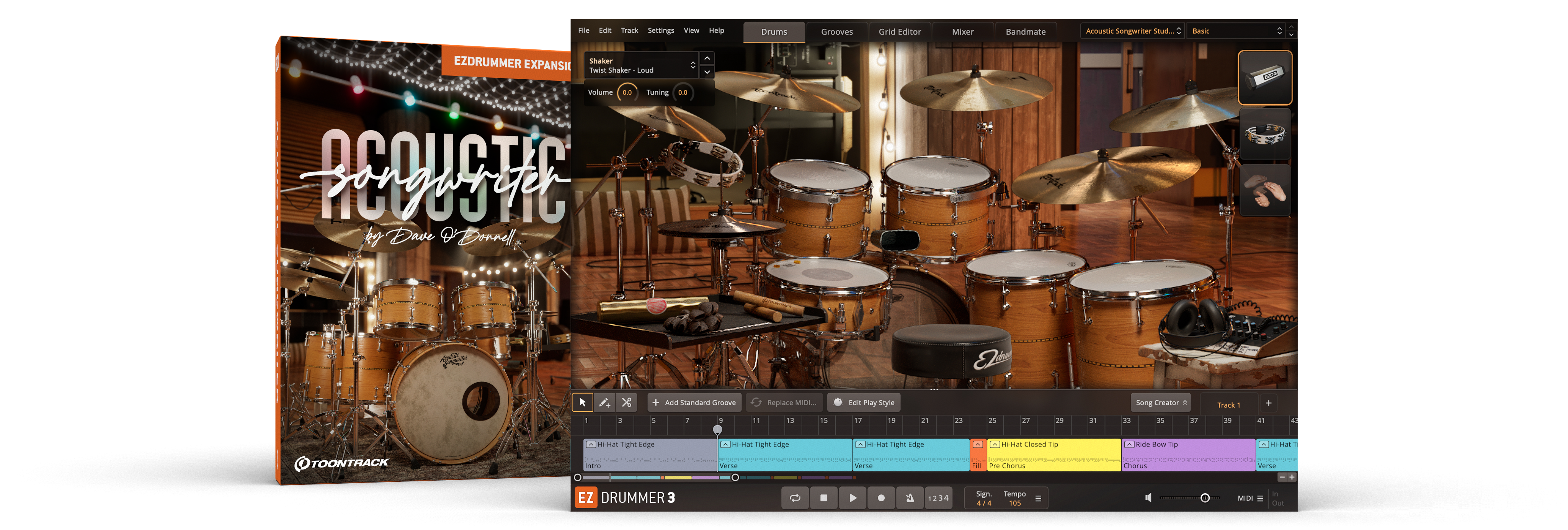Open the MIDI settings menu icon
This screenshot has width=1568, height=530.
1259,498
